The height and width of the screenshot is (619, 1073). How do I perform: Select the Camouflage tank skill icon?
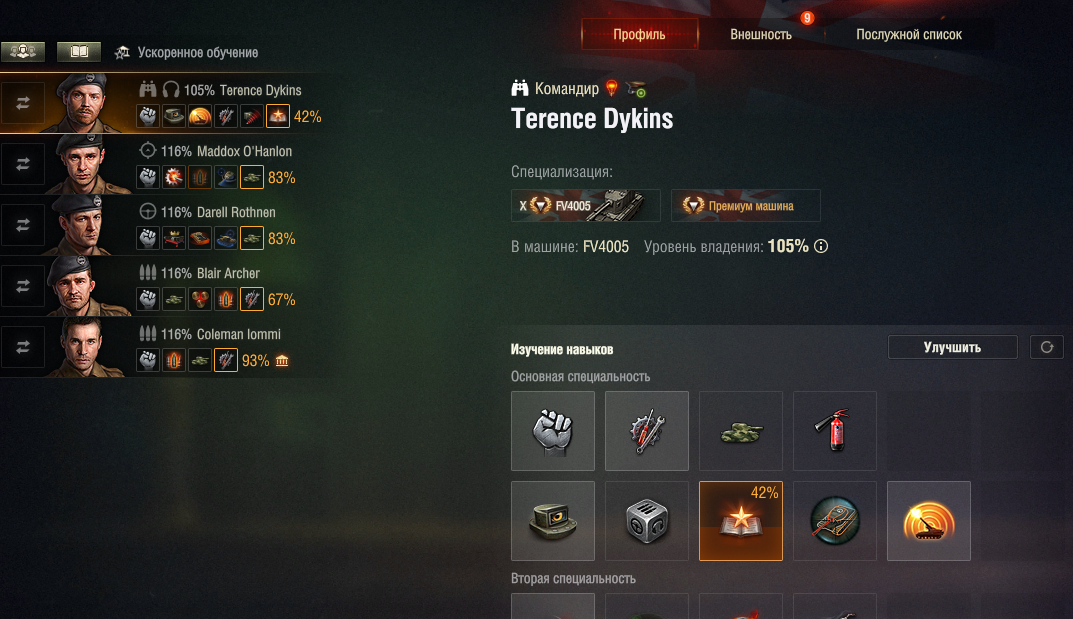(740, 431)
